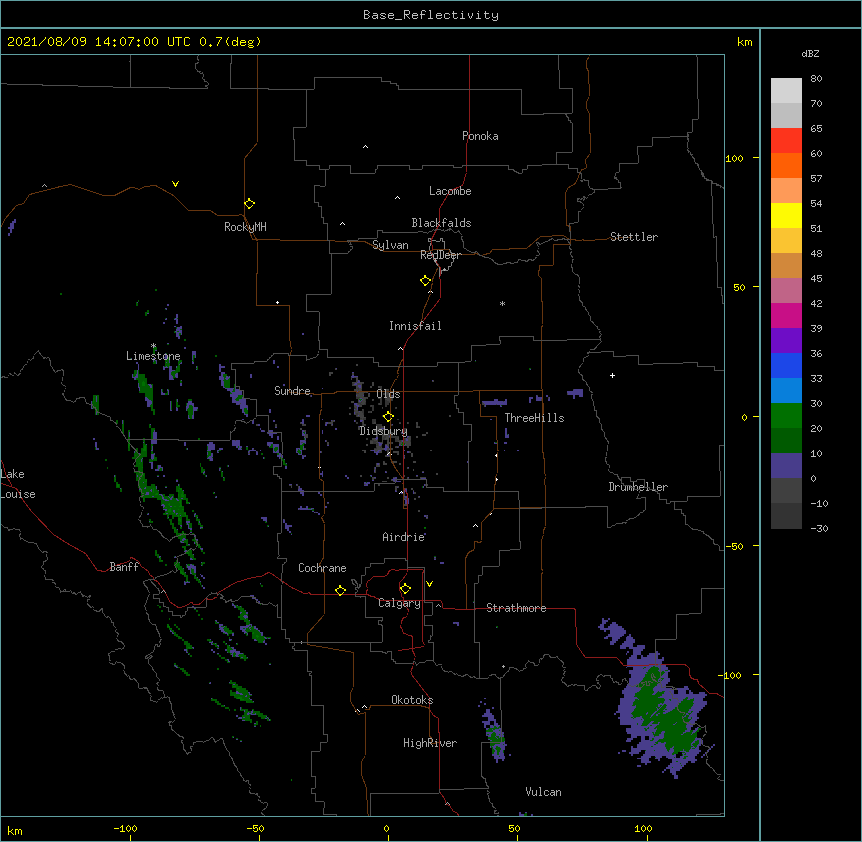Click the RedDeer city label
This screenshot has height=842, width=862.
[x=440, y=255]
